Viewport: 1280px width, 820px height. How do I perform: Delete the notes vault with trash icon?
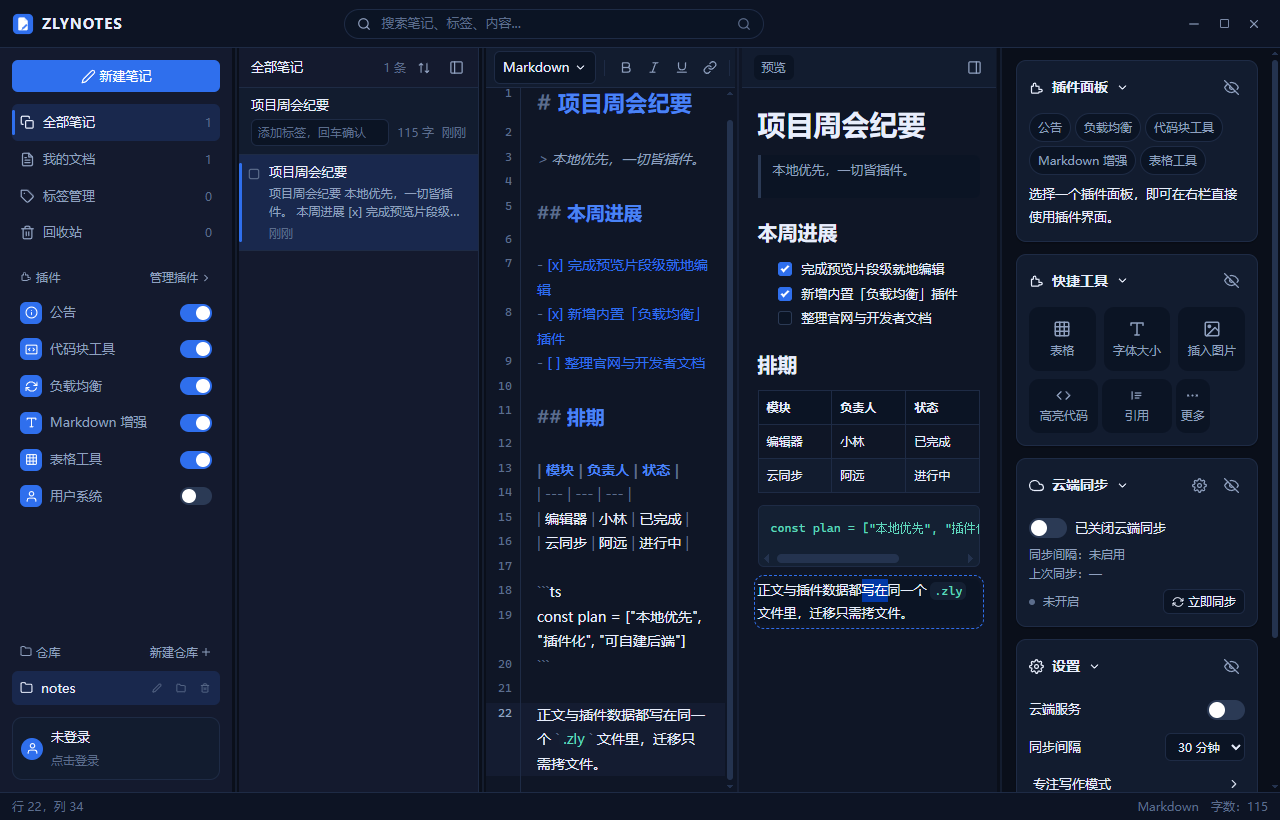205,688
